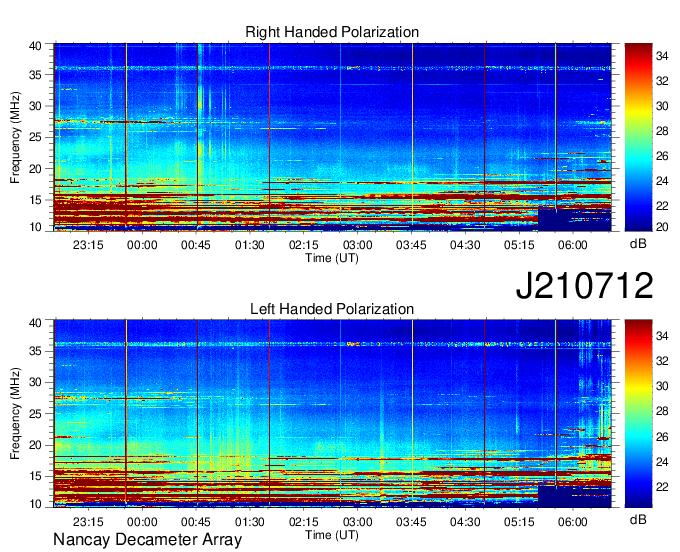The height and width of the screenshot is (552, 680).
Task: Click the 00:45 tick label on bottom plot
Action: tap(196, 522)
